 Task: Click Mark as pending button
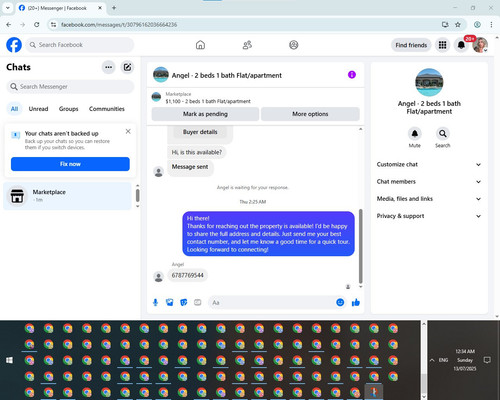(x=205, y=114)
